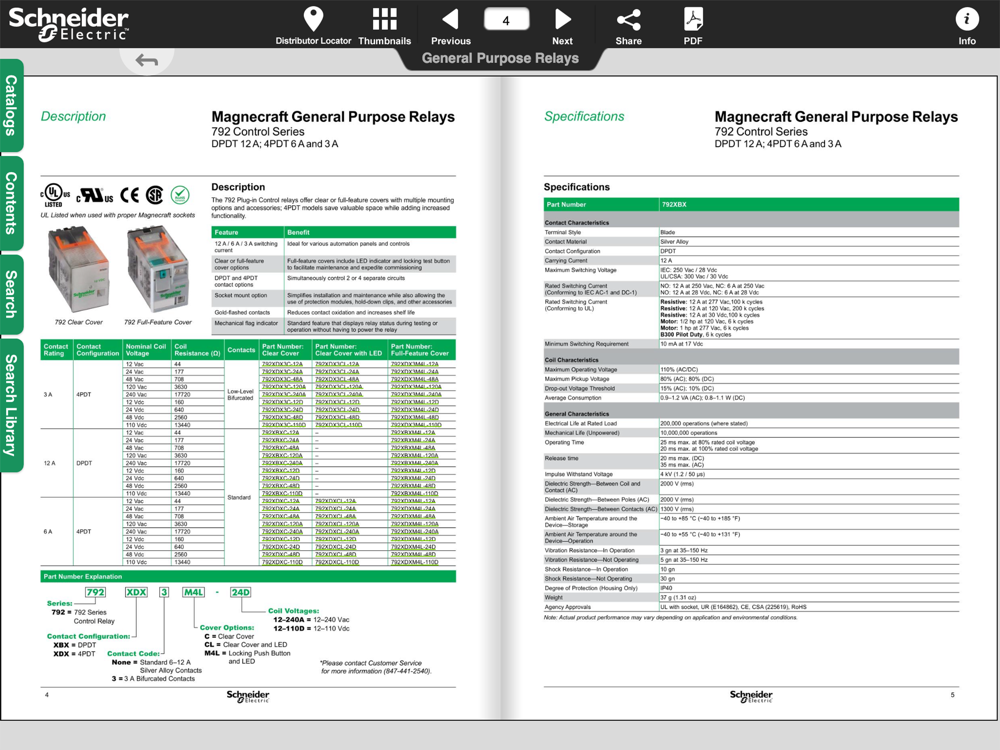Share this catalog page
This screenshot has width=1000, height=750.
[629, 20]
